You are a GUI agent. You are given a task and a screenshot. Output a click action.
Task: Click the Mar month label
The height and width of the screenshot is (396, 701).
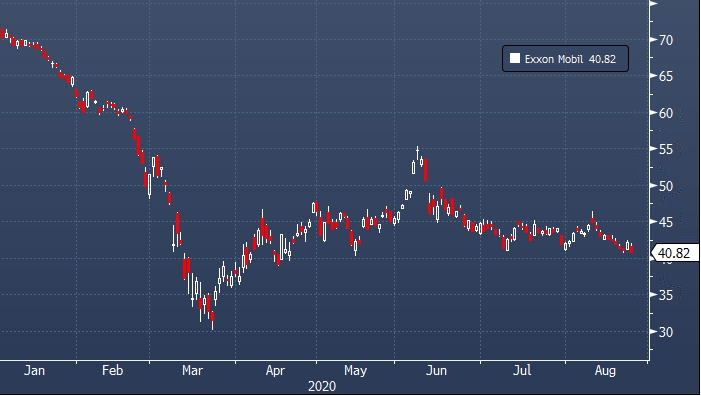[x=192, y=371]
